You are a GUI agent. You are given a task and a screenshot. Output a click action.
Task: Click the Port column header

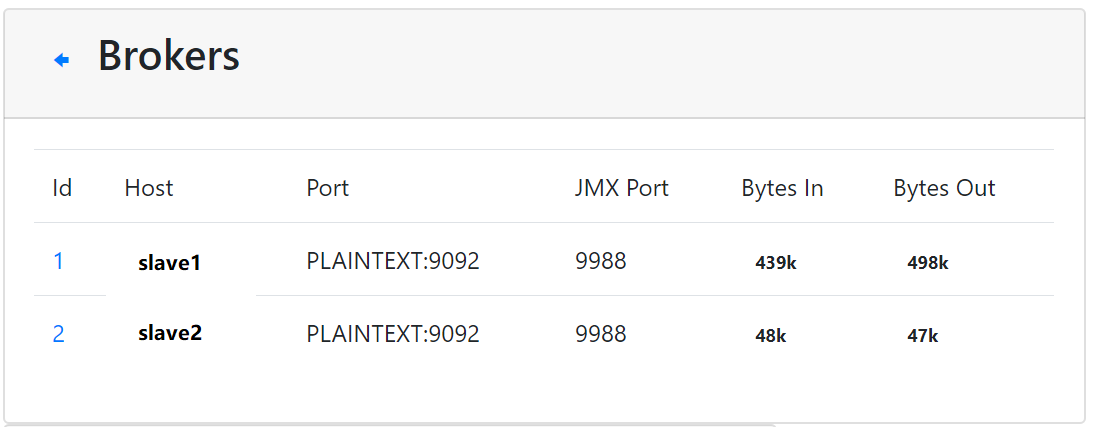click(327, 188)
